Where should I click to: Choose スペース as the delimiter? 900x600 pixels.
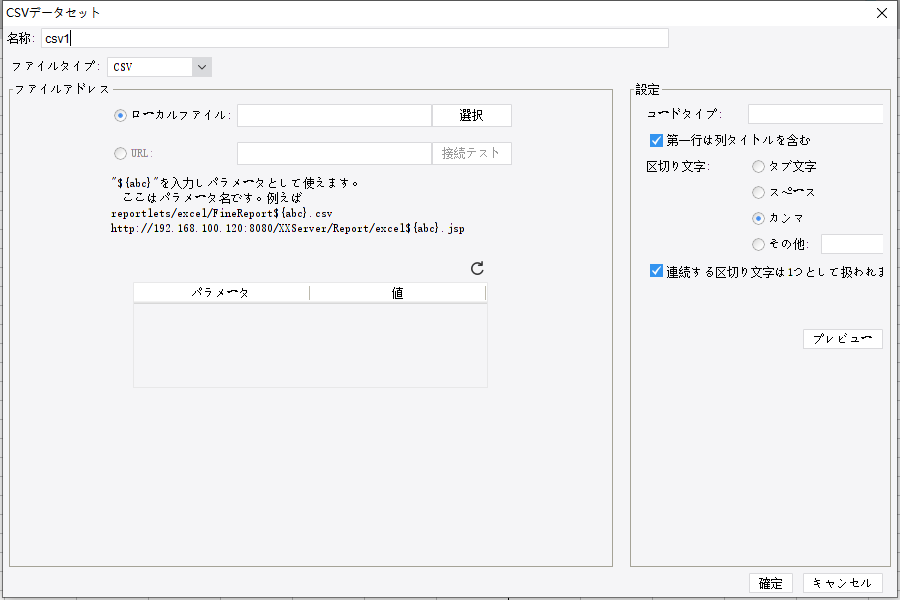(x=758, y=192)
